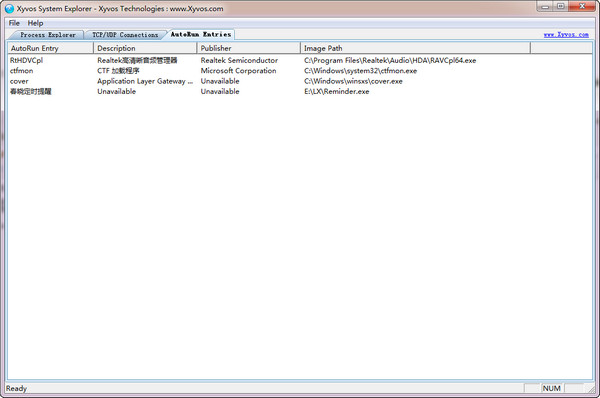Click the Application Layer Gateway description cell
This screenshot has width=600, height=398.
point(145,81)
